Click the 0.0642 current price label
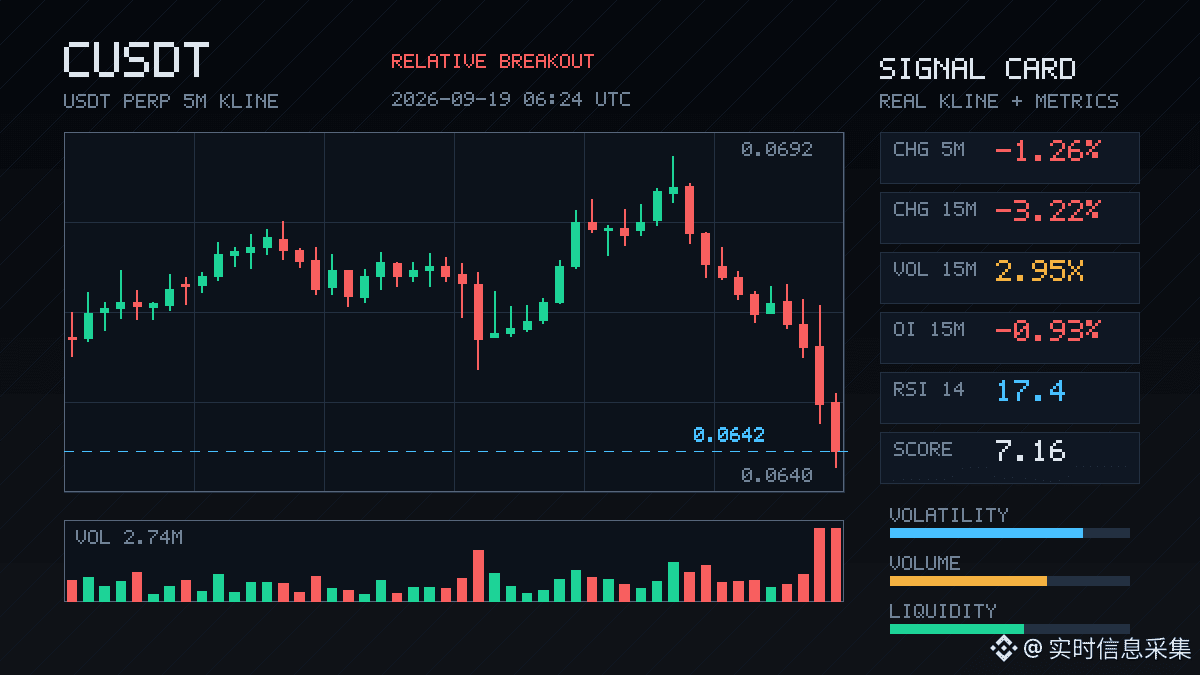The width and height of the screenshot is (1200, 675). click(x=728, y=435)
